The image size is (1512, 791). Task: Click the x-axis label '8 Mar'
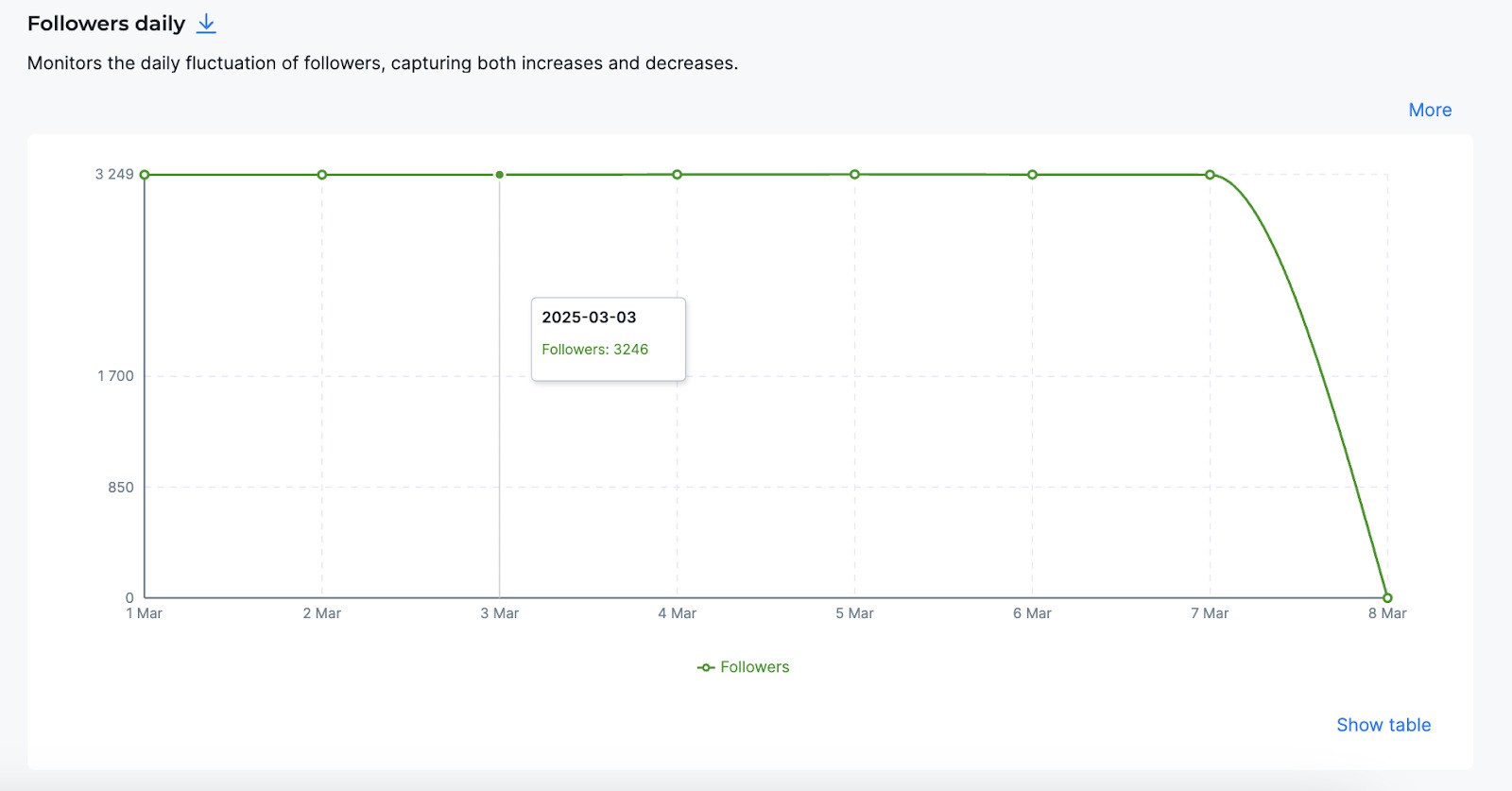click(x=1388, y=613)
